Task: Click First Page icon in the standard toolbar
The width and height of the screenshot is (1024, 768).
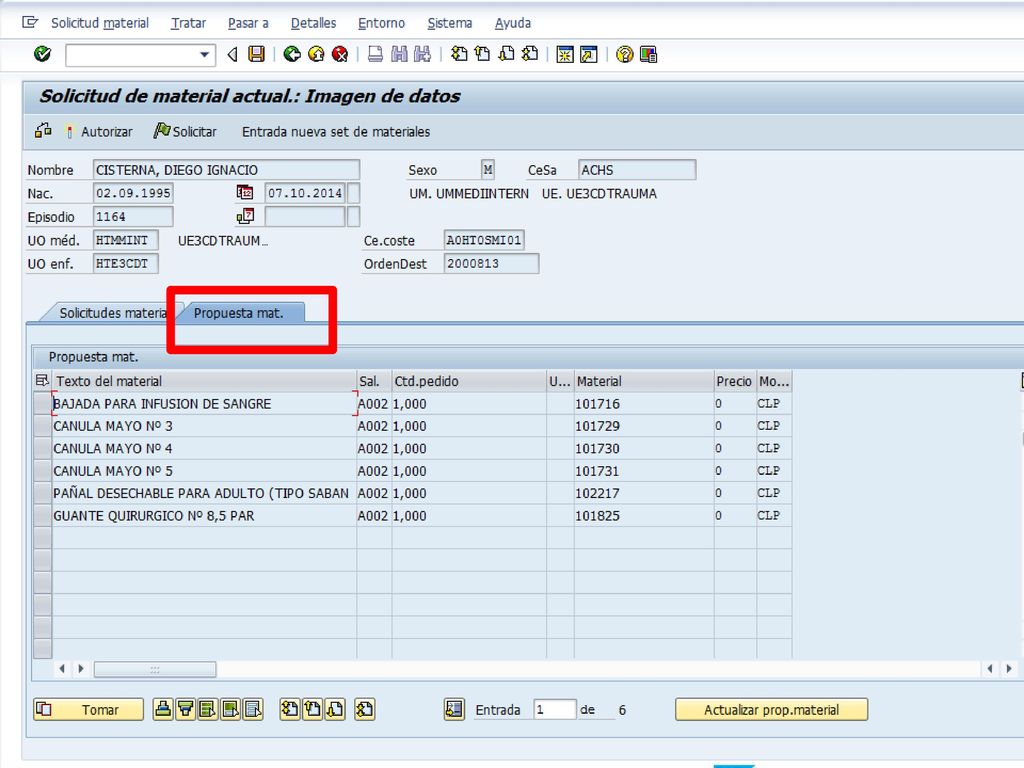Action: click(459, 54)
